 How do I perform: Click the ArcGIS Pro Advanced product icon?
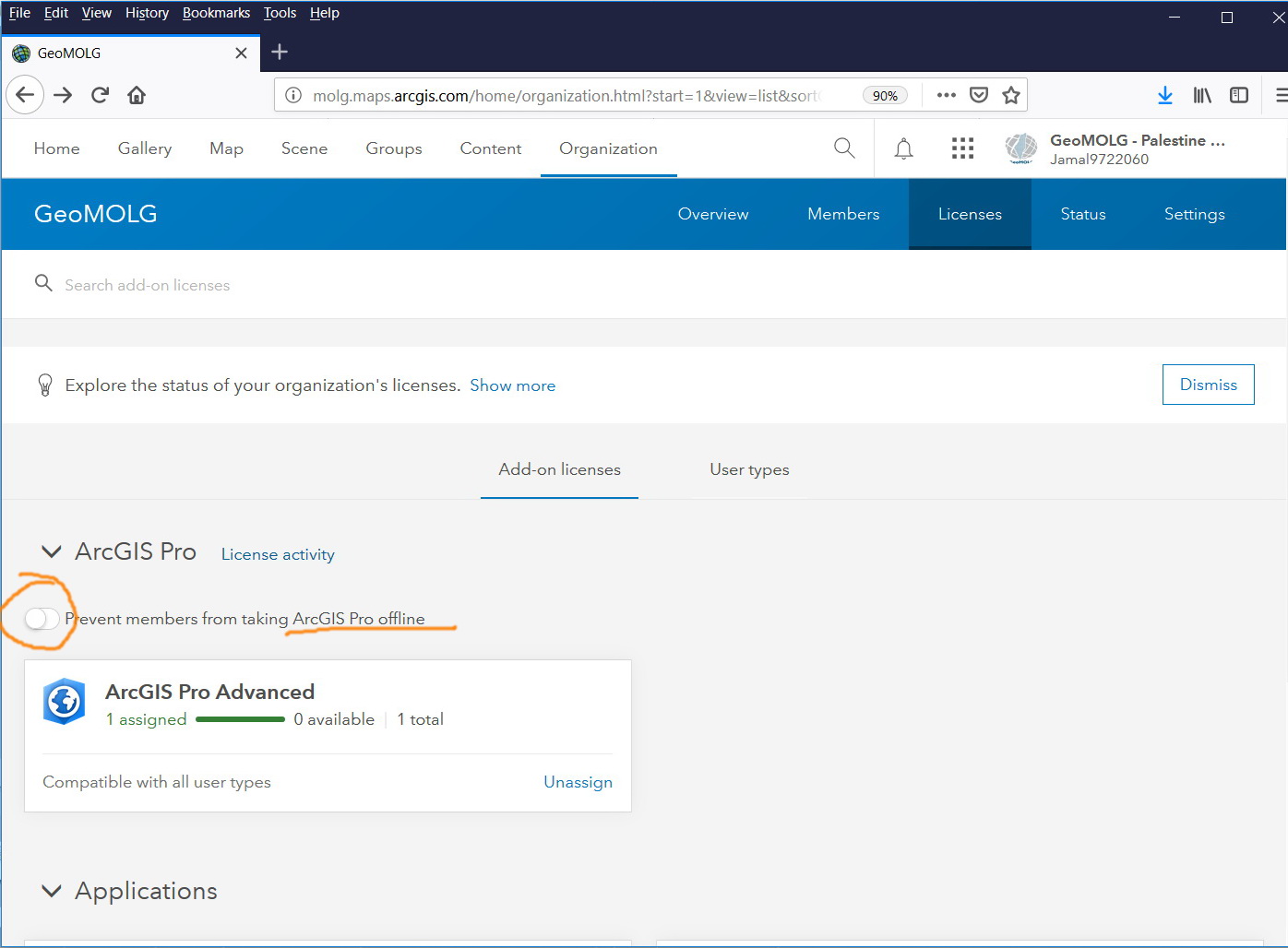[65, 702]
